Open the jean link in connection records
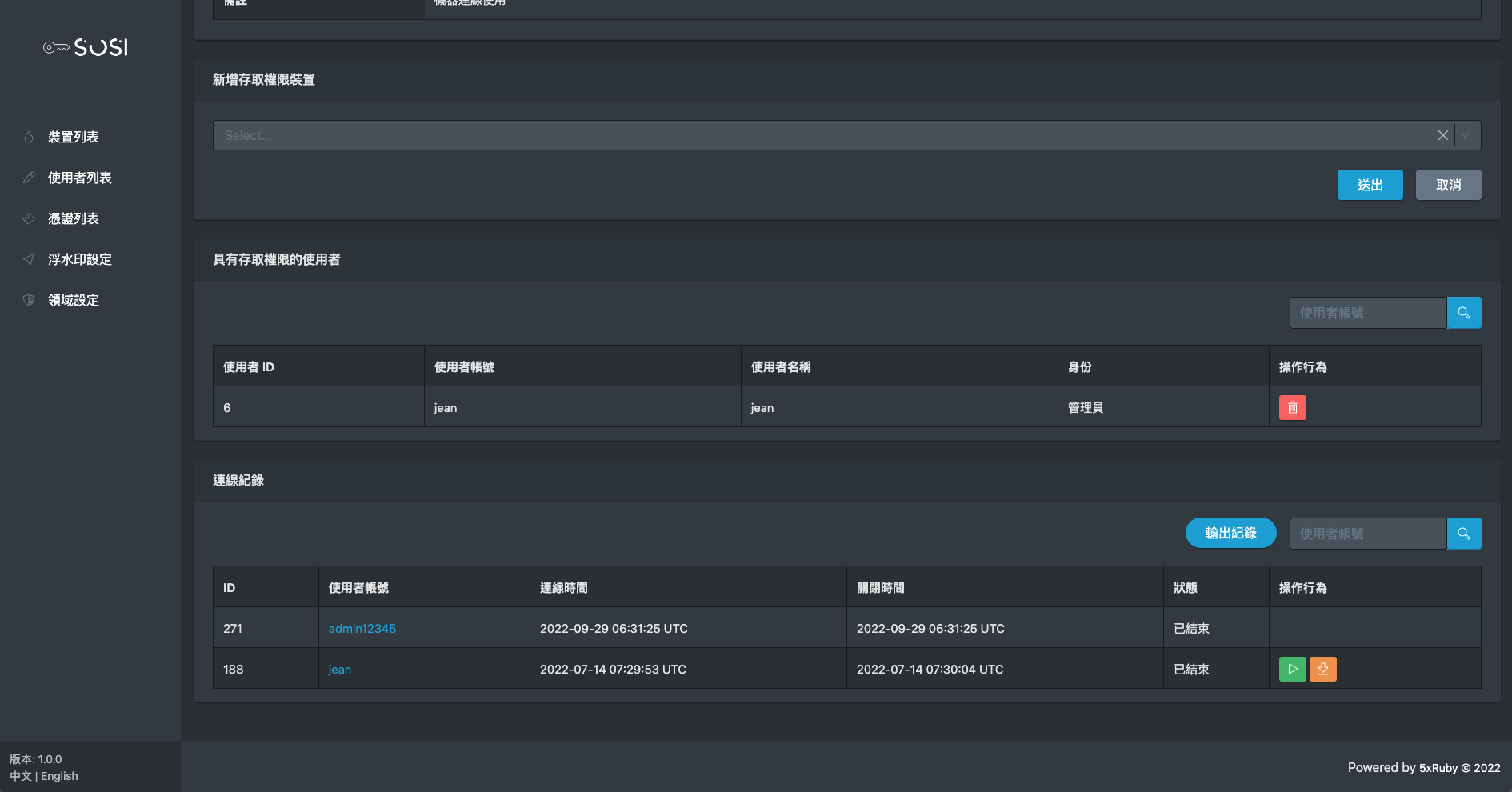Image resolution: width=1512 pixels, height=792 pixels. coord(339,670)
